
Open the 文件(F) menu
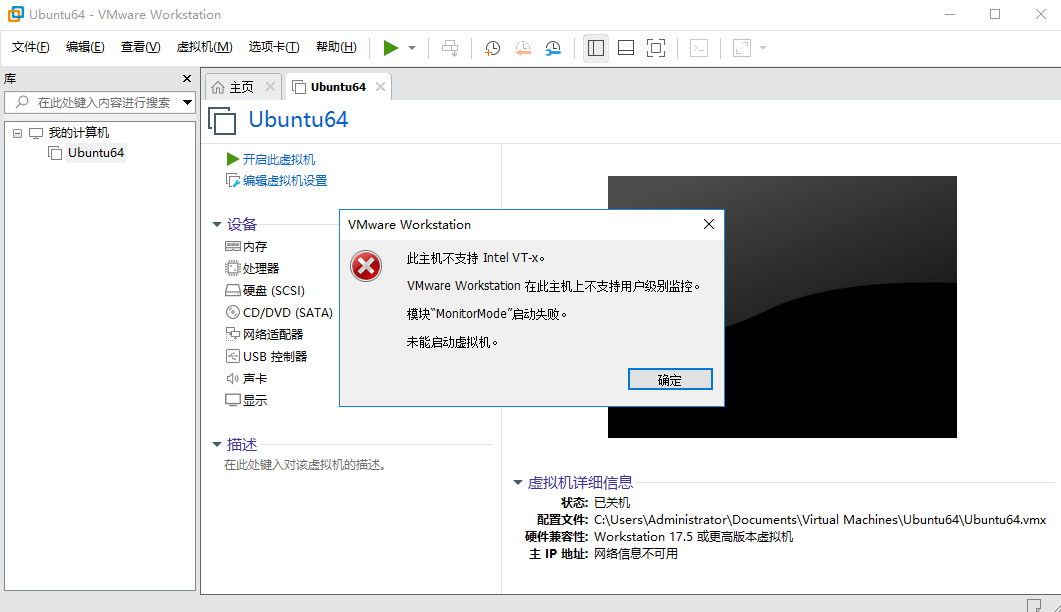(30, 47)
